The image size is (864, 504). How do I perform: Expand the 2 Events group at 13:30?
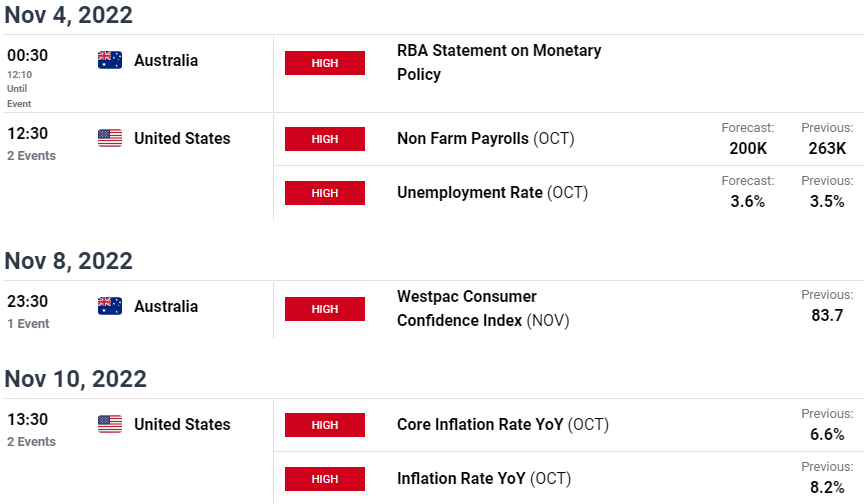31,442
